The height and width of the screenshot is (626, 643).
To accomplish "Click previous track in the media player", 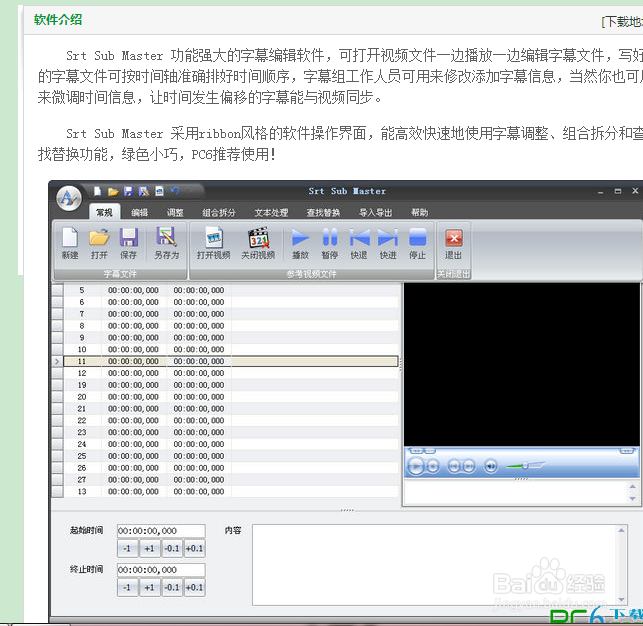I will (x=454, y=466).
